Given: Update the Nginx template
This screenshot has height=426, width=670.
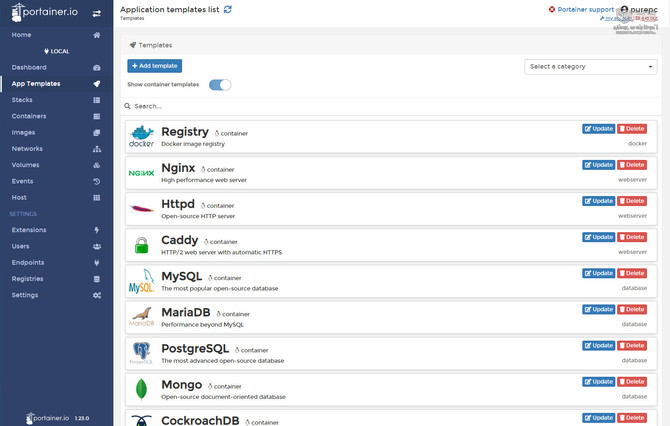Looking at the screenshot, I should [599, 165].
